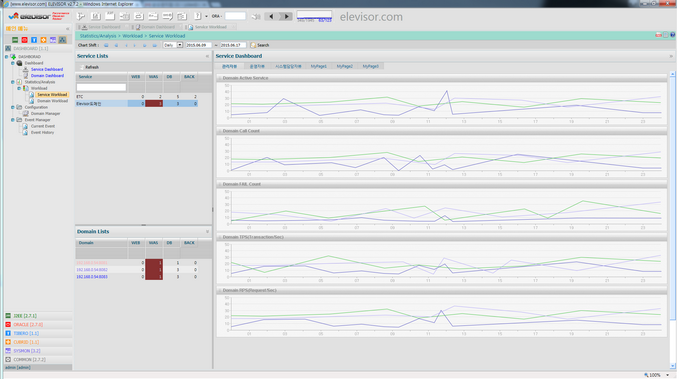Click the purple Sysmon module icon in sidebar toolbar

tap(53, 40)
